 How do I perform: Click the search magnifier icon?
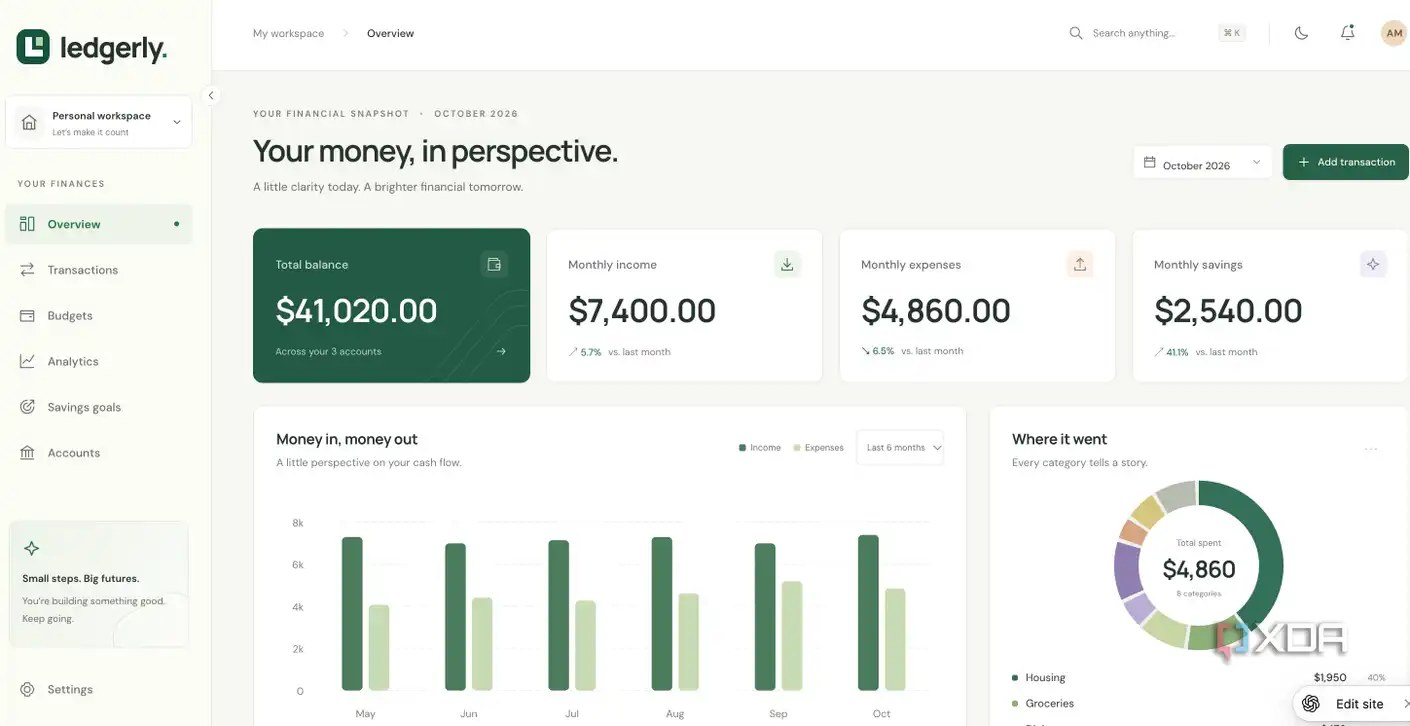click(x=1076, y=33)
